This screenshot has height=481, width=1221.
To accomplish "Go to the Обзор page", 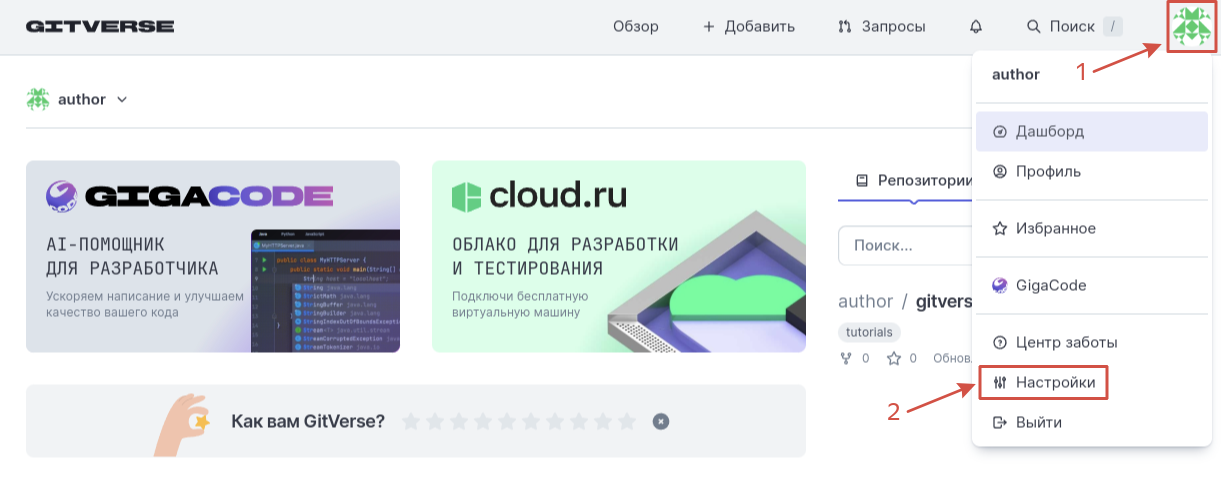I will point(636,26).
